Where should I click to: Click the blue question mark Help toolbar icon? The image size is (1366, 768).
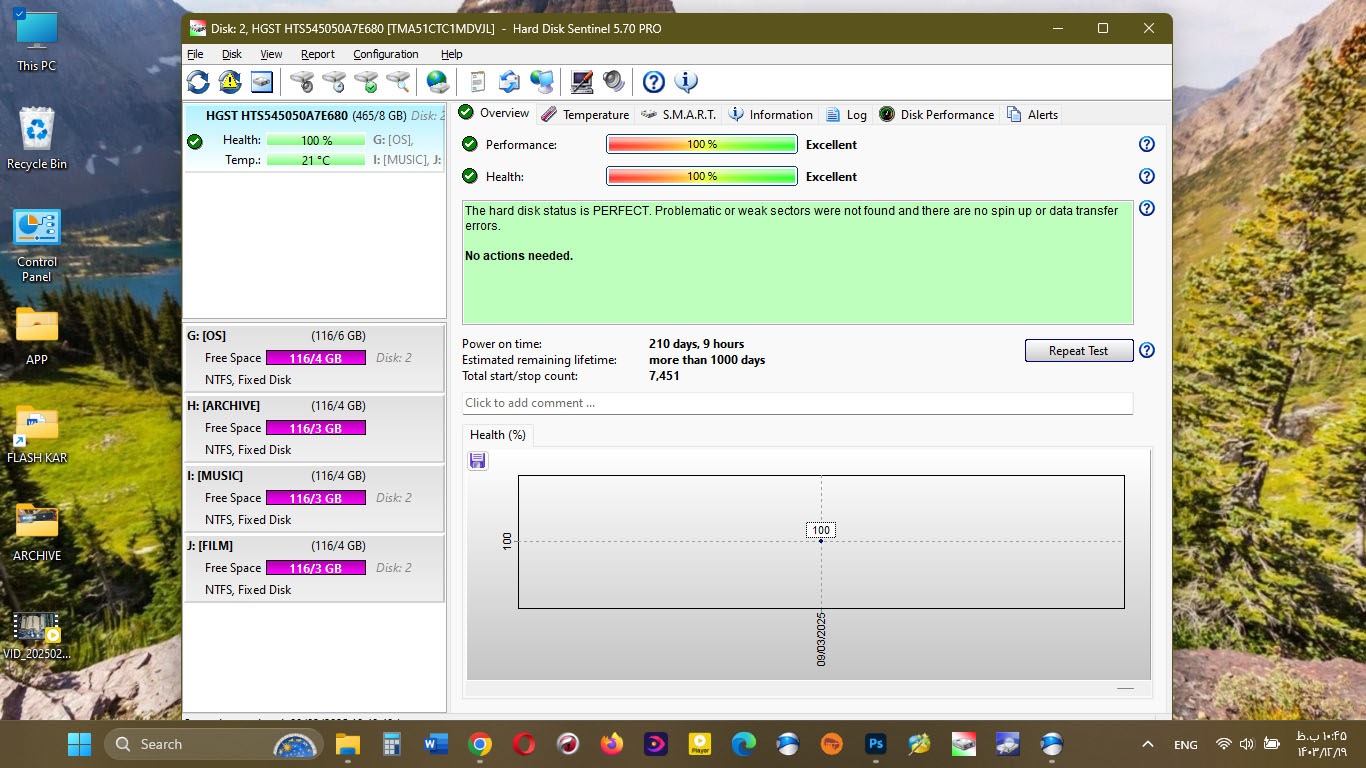click(653, 82)
